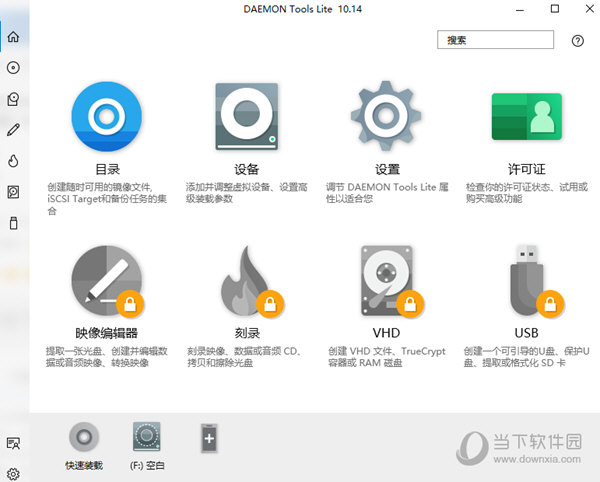This screenshot has height=482, width=600.
Task: Click the 设备 title text
Action: click(247, 169)
